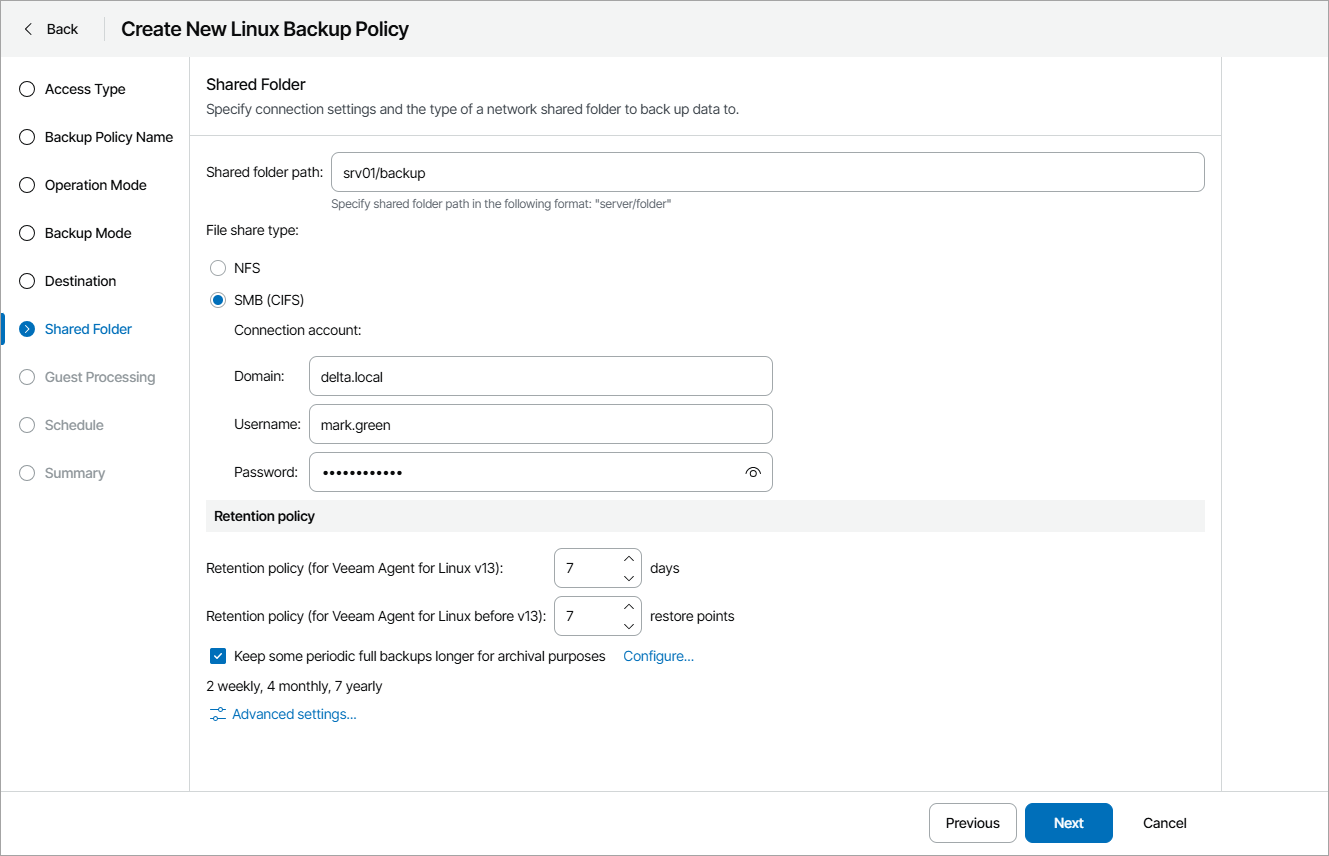This screenshot has width=1329, height=856.
Task: Open the Schedule wizard step
Action: click(x=26, y=424)
